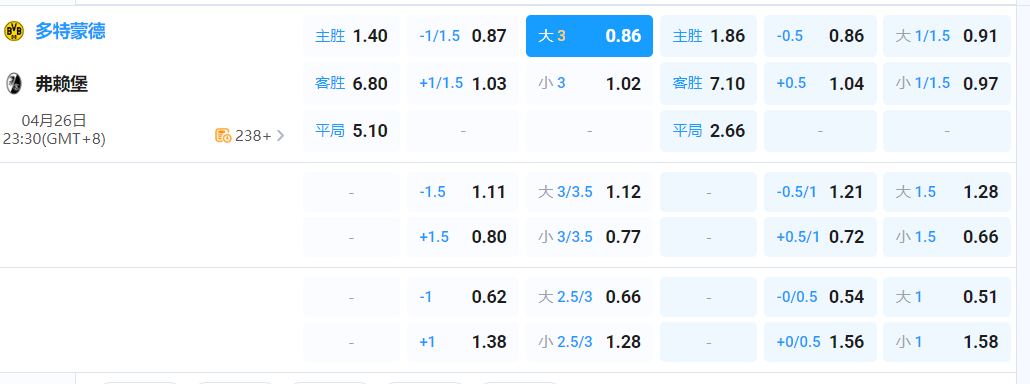Open the 多特蒙德 team link
Viewport: 1030px width, 384px height.
tap(70, 31)
